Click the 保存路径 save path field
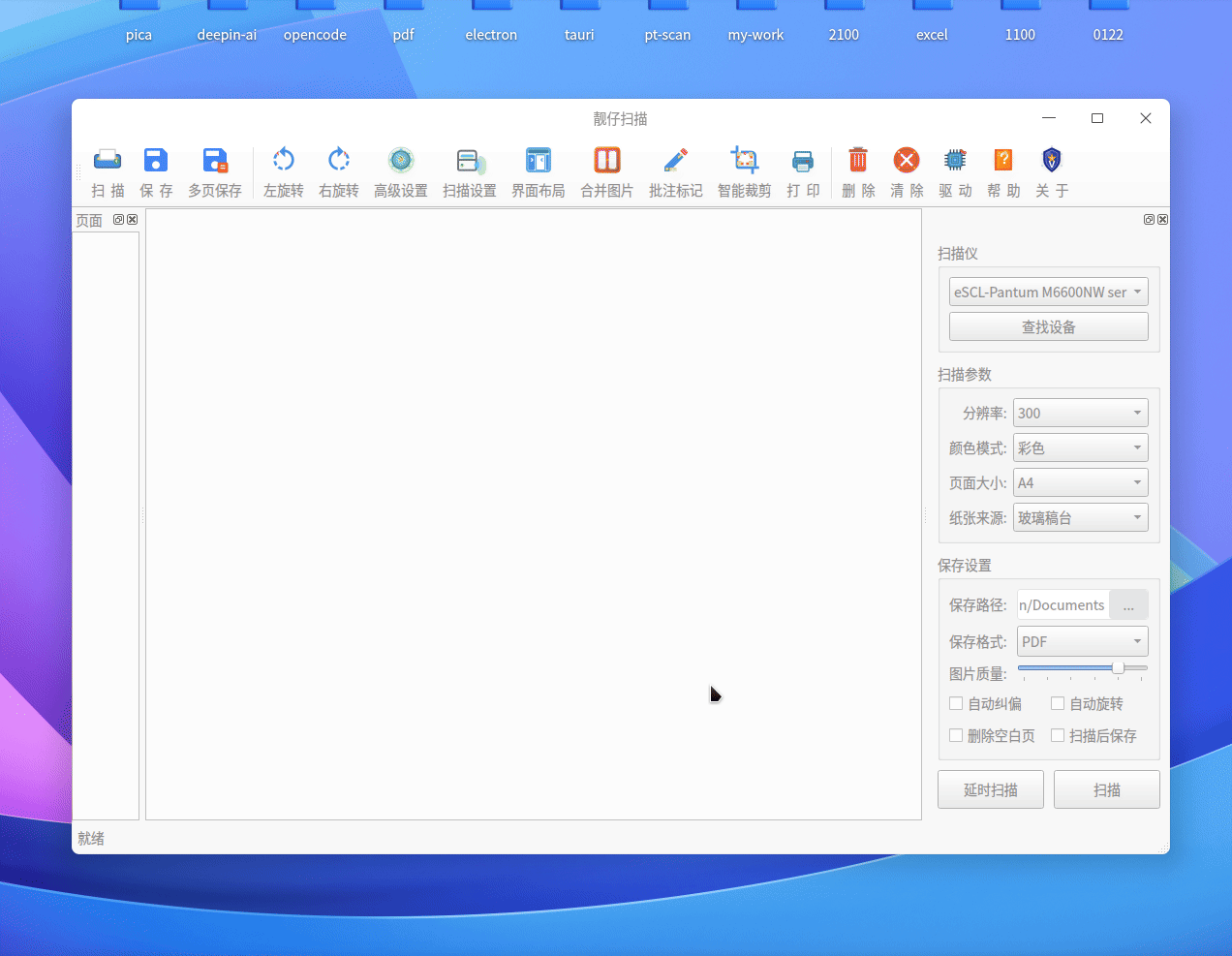Viewport: 1232px width, 956px height. (x=1063, y=605)
